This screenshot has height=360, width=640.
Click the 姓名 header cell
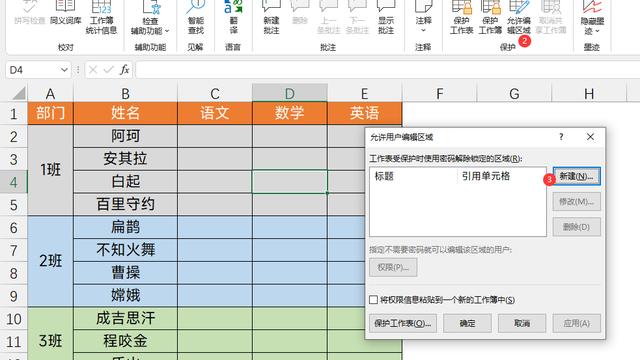point(125,113)
